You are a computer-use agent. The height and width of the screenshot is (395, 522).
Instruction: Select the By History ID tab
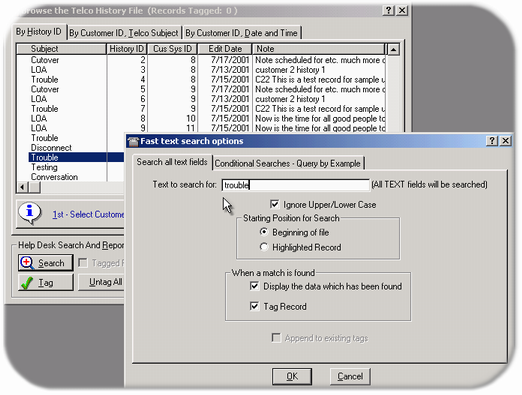pyautogui.click(x=39, y=32)
